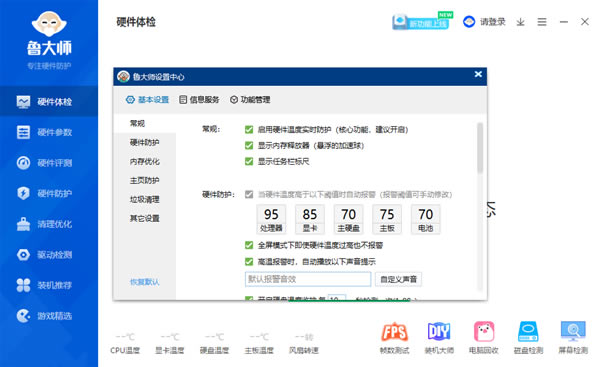This screenshot has width=600, height=367.
Task: Open the 帧数测试 FPS tool icon
Action: (x=395, y=332)
